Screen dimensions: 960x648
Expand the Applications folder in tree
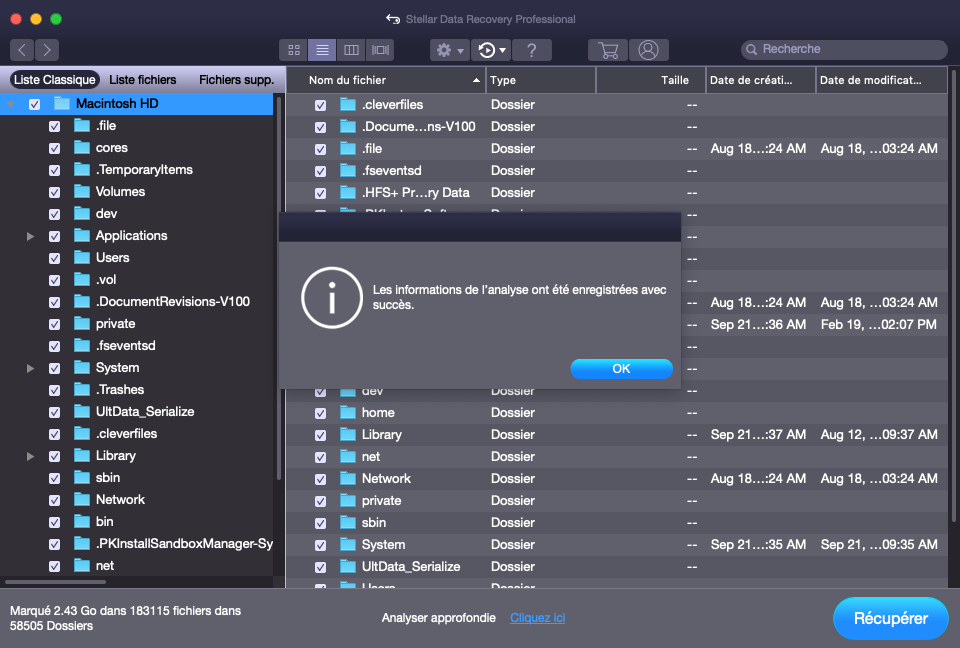30,236
